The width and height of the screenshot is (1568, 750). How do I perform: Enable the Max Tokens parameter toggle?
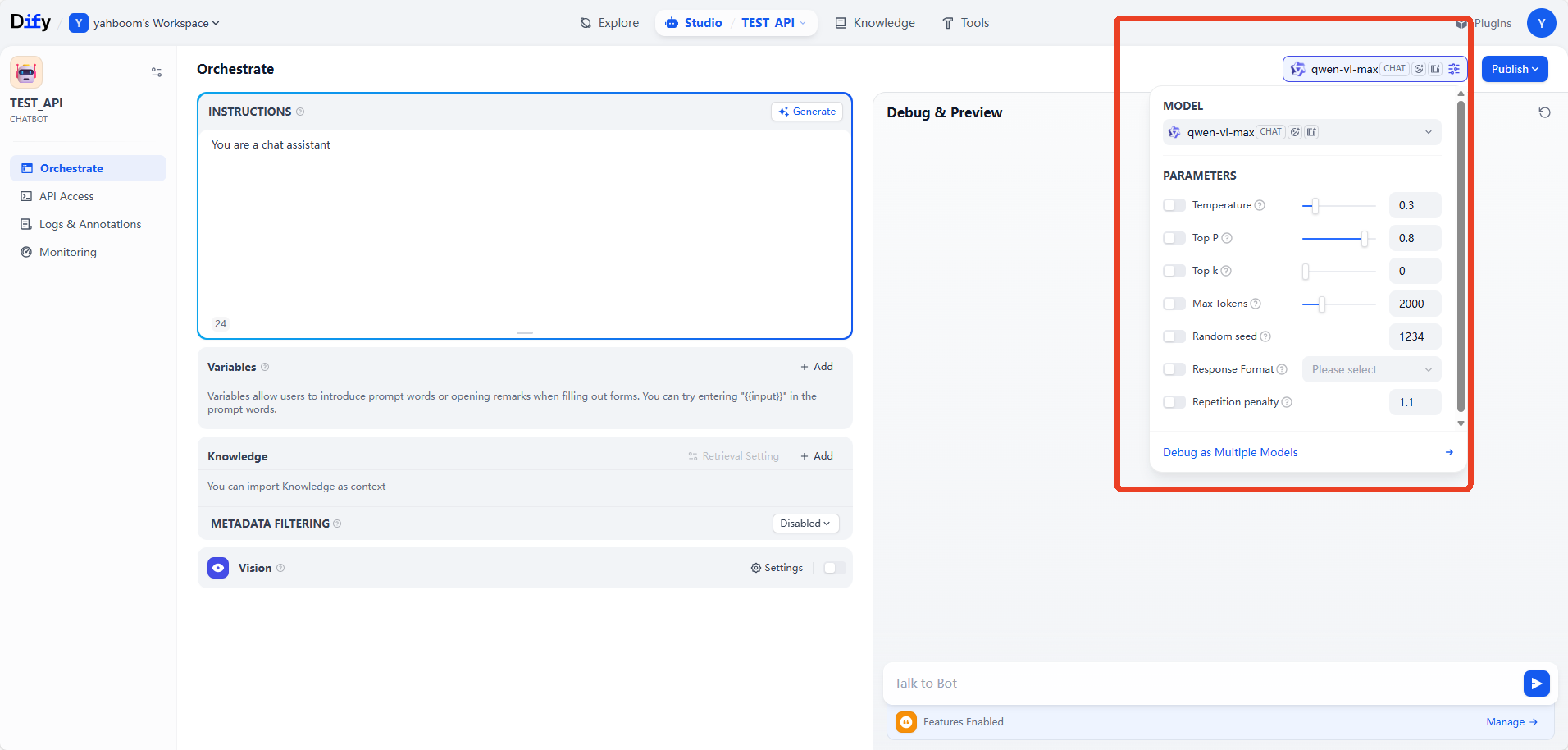(1174, 304)
